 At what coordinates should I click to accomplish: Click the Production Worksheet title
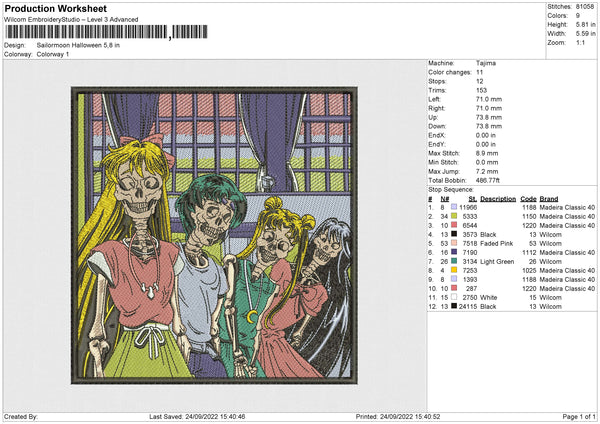click(x=55, y=8)
